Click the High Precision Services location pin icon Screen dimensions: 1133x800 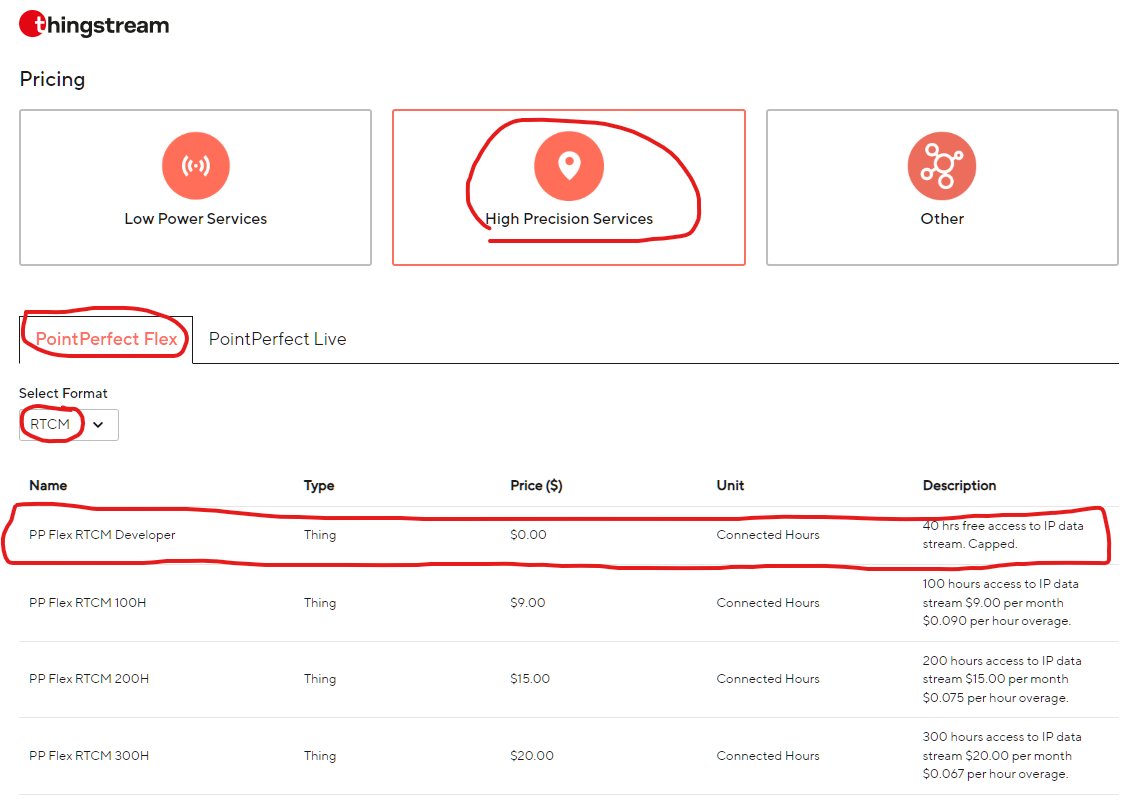[x=568, y=165]
